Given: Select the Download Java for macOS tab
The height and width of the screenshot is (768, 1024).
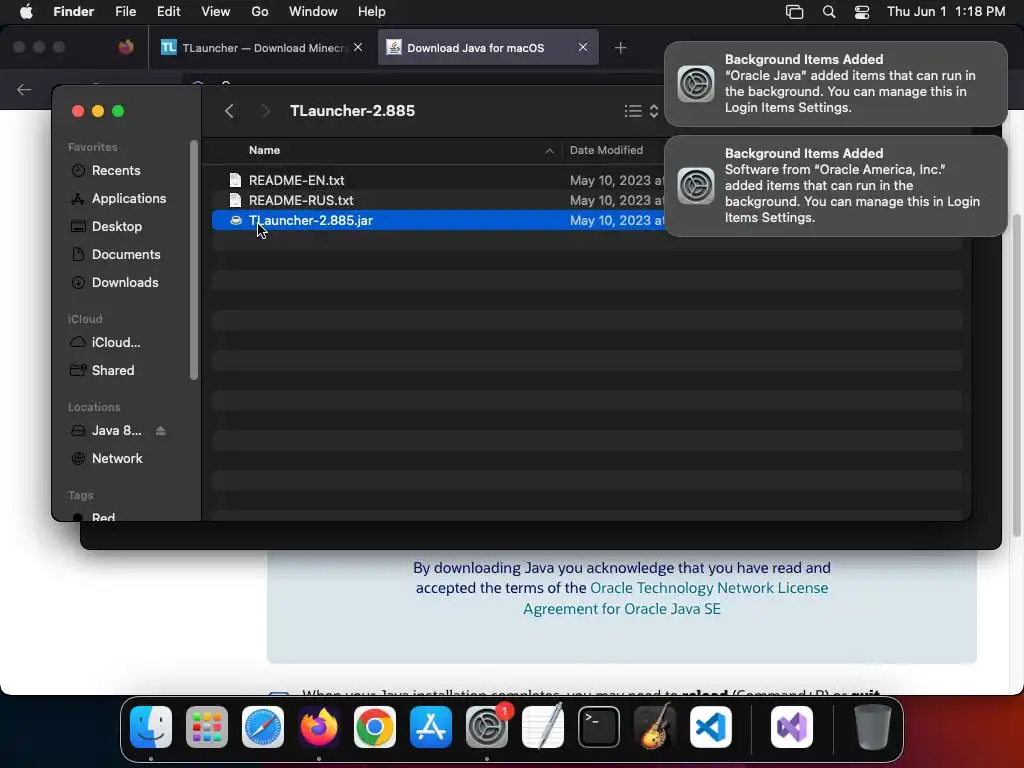Looking at the screenshot, I should pos(488,48).
